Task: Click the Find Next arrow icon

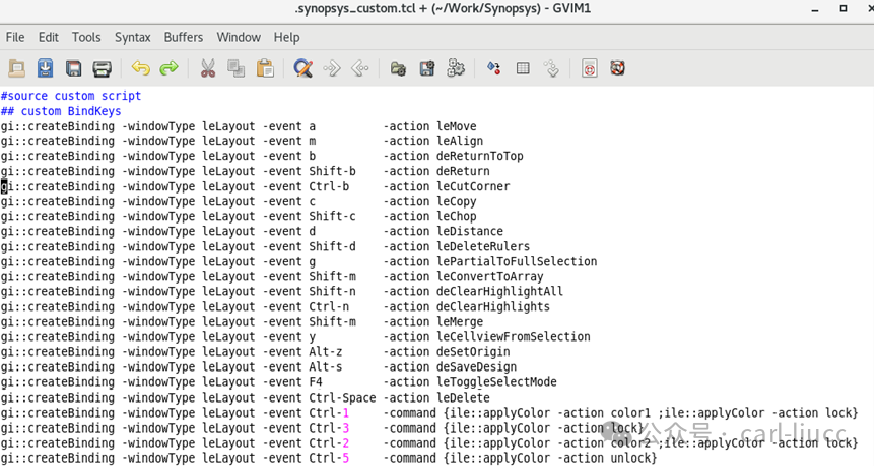Action: coord(332,69)
